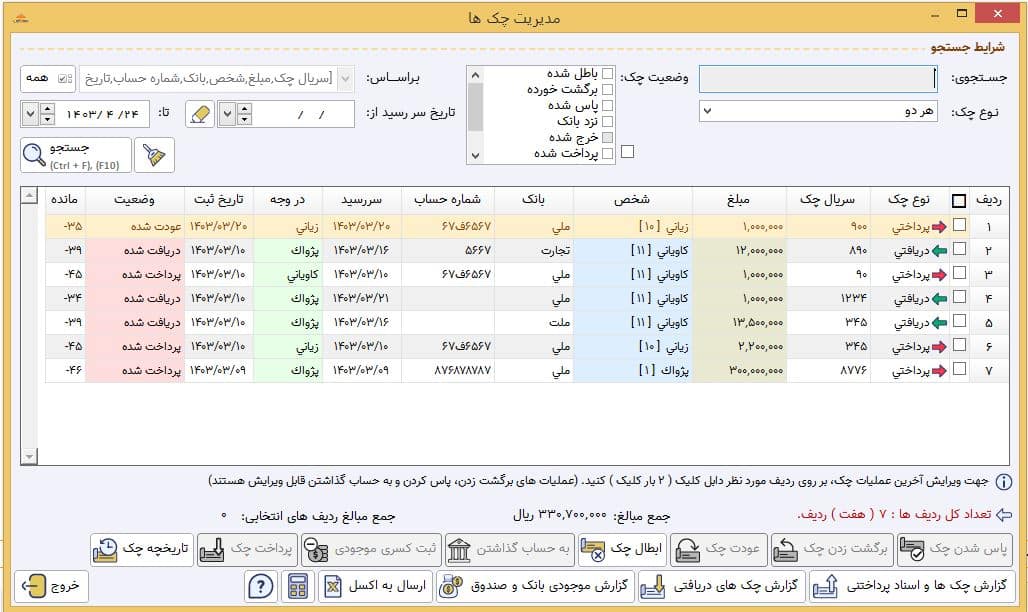The height and width of the screenshot is (612, 1028).
Task: Export list with ارسال به اکسل
Action: point(376,586)
